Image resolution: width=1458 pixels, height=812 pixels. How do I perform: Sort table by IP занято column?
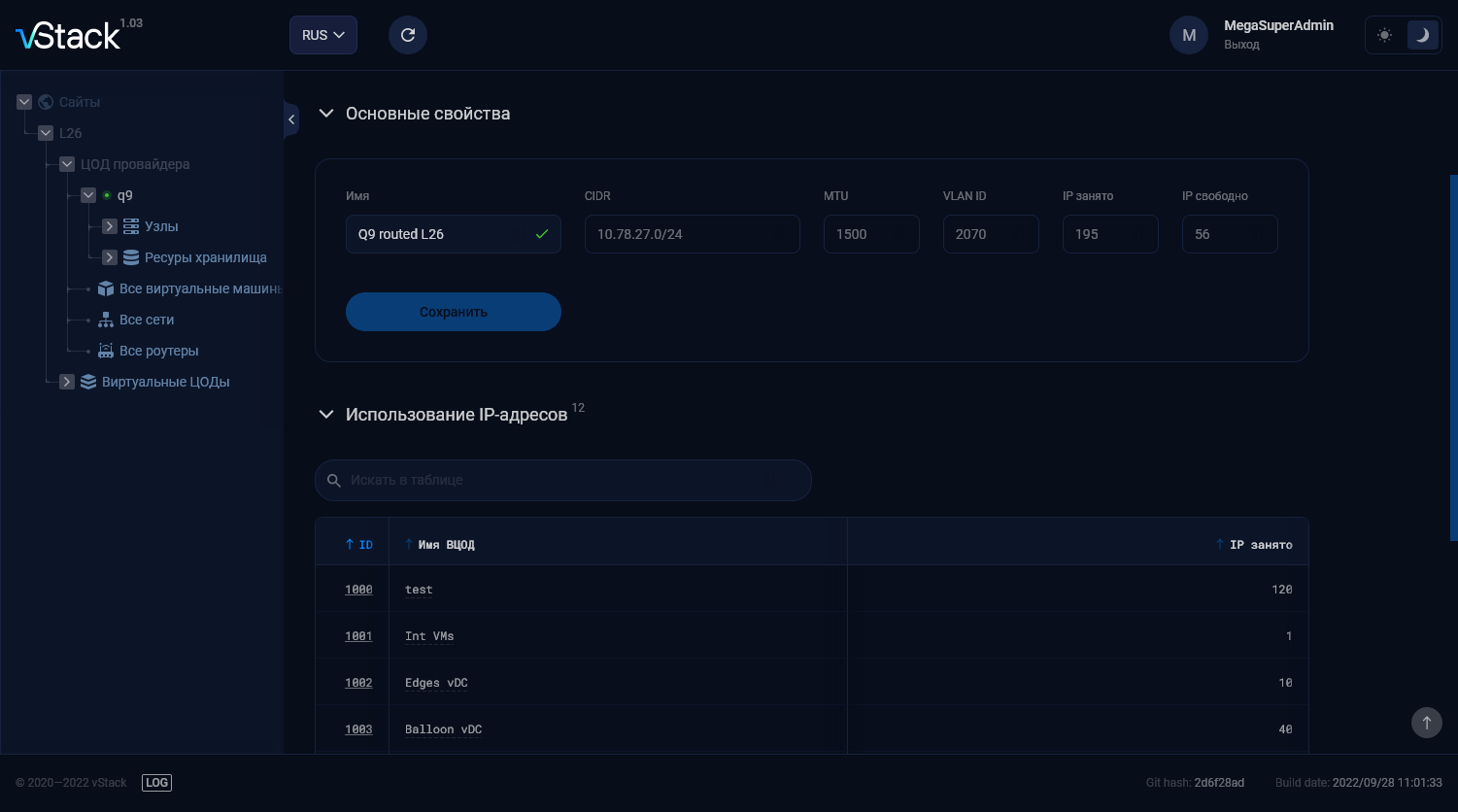(x=1254, y=545)
